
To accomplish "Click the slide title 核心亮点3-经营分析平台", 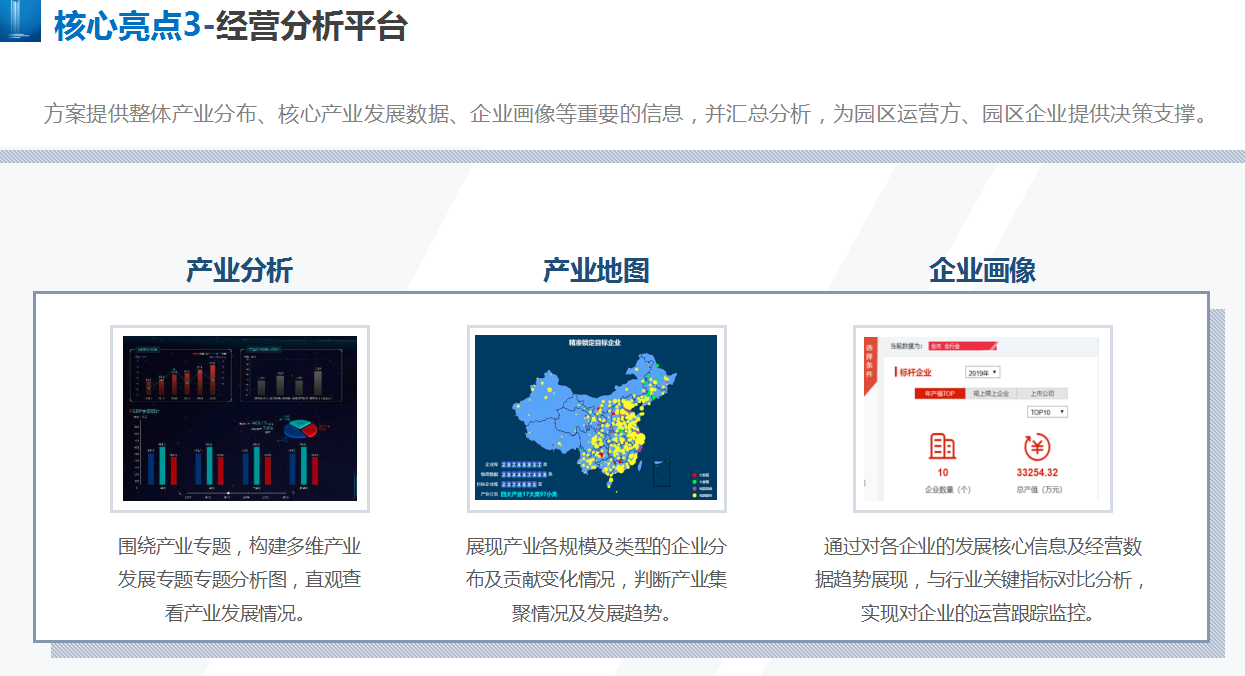I will point(231,26).
